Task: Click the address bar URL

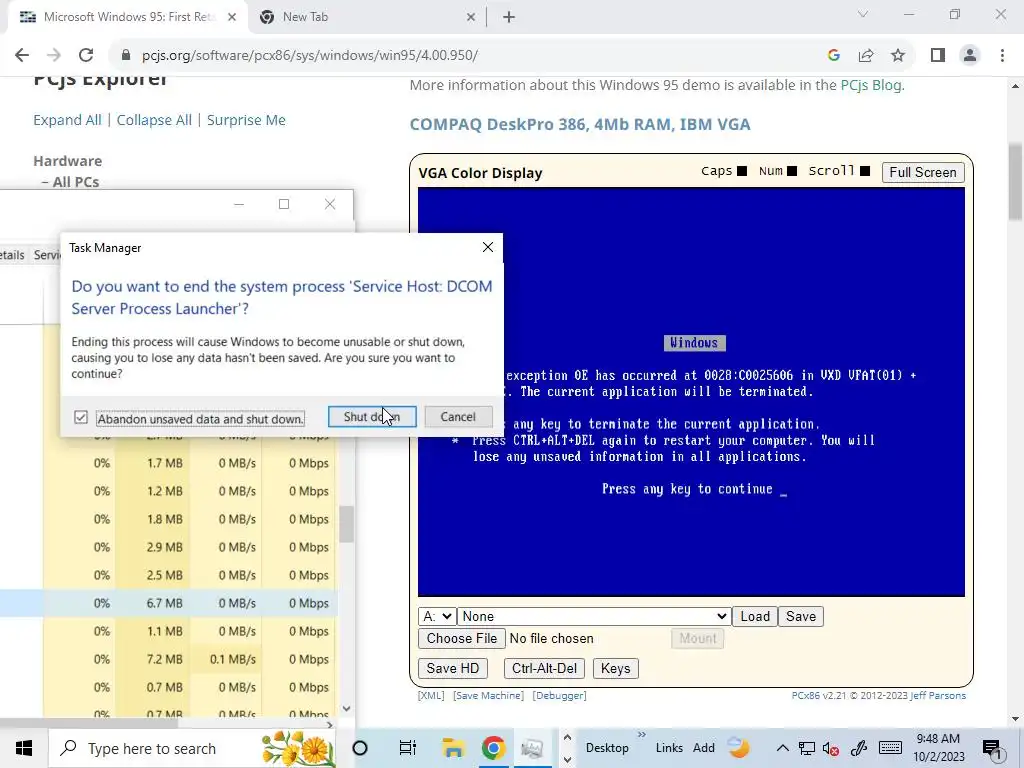Action: 310,55
